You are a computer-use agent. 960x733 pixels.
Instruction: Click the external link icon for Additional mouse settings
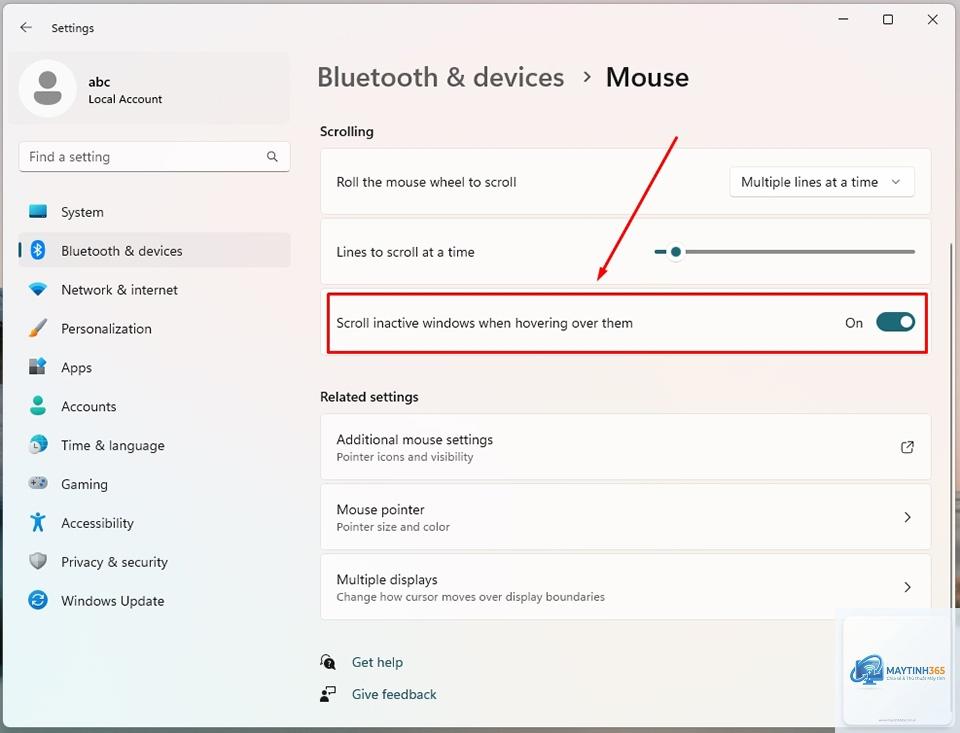pos(907,447)
